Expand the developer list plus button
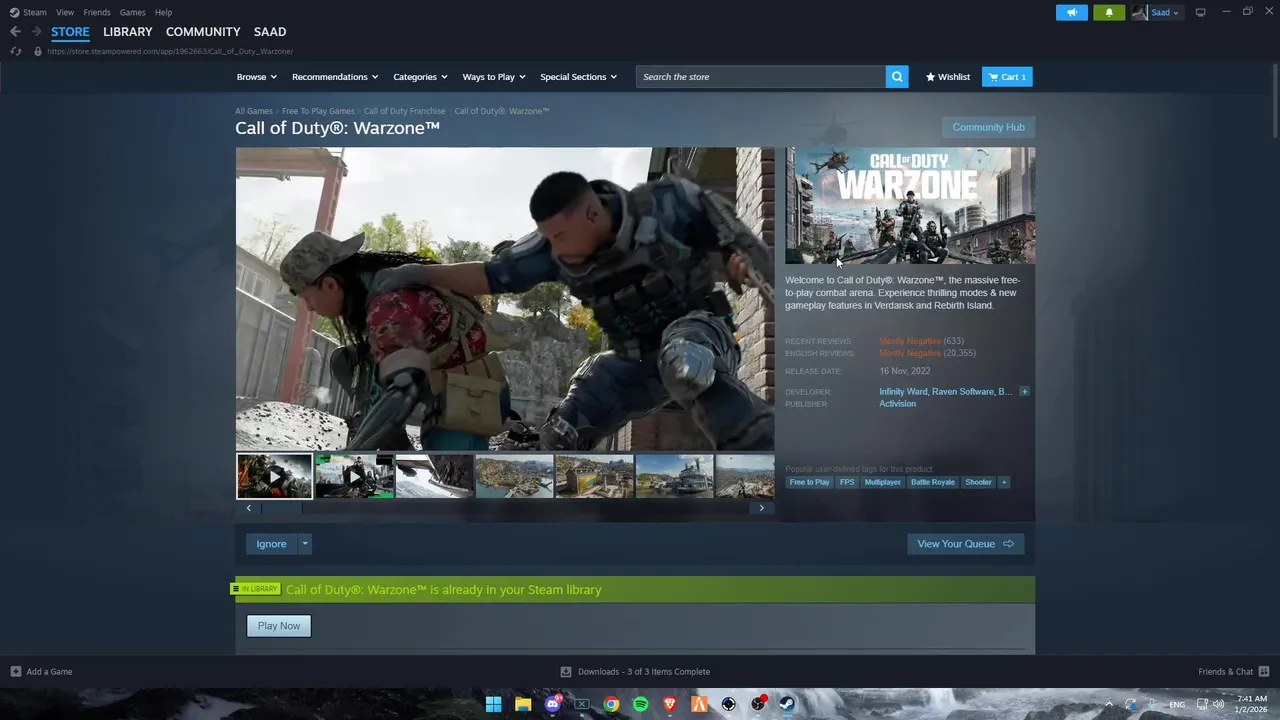Screen dimensions: 1280x720 pyautogui.click(x=1024, y=392)
